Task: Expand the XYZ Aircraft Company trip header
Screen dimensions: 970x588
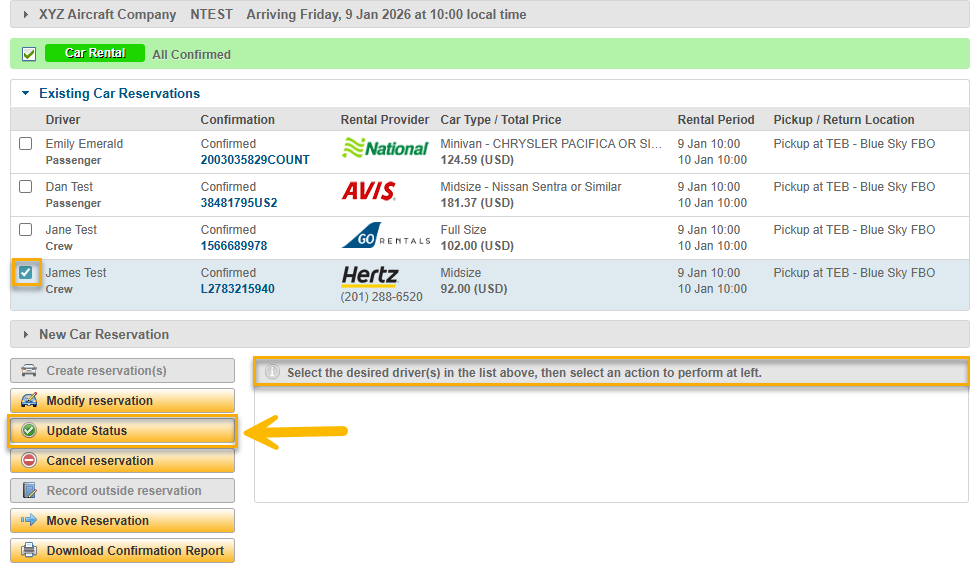Action: click(x=25, y=15)
